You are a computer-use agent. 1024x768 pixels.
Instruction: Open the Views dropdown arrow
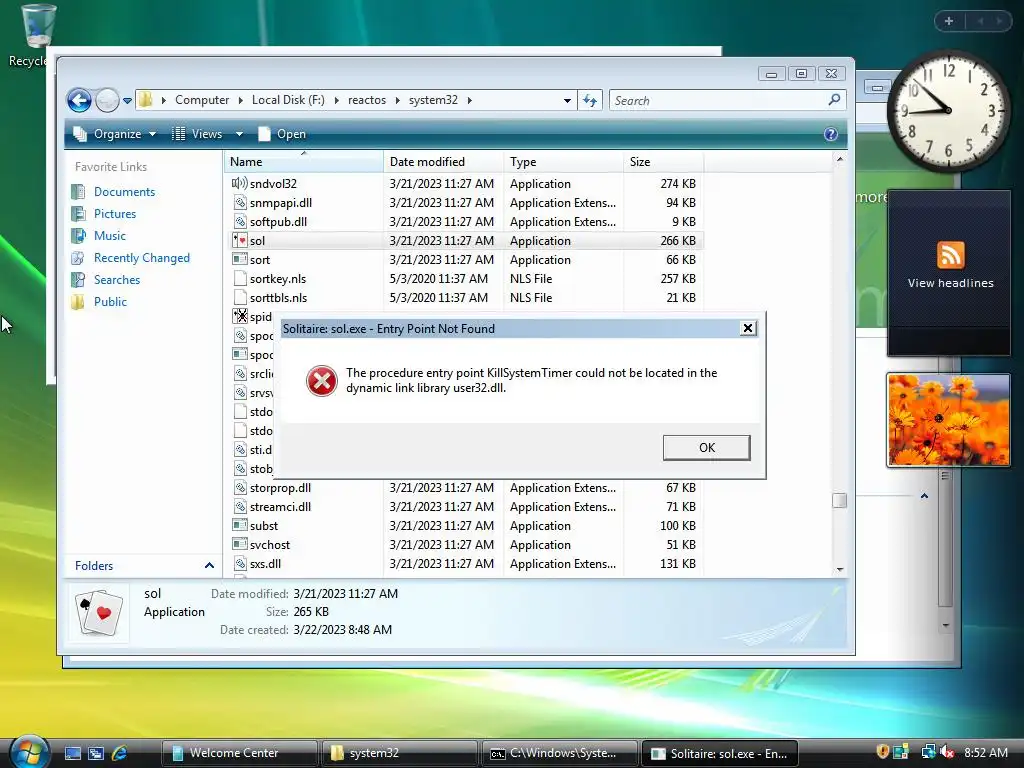tap(239, 134)
